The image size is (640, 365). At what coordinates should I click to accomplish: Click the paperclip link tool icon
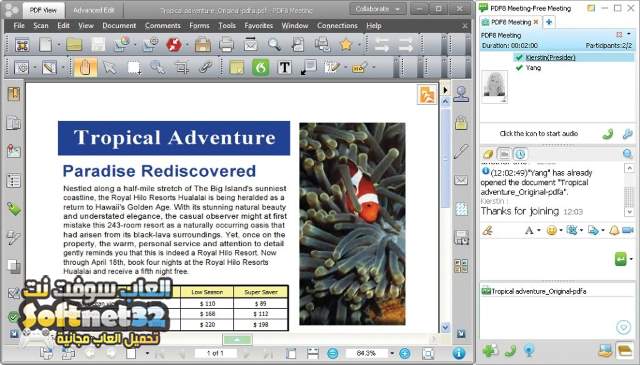(206, 67)
